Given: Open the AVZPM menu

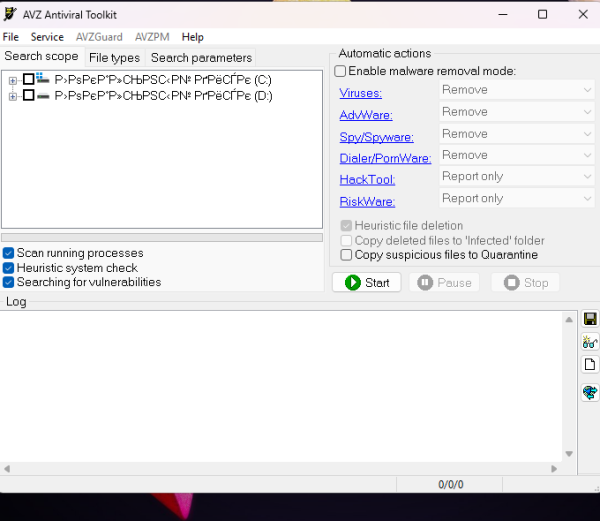Looking at the screenshot, I should point(152,37).
